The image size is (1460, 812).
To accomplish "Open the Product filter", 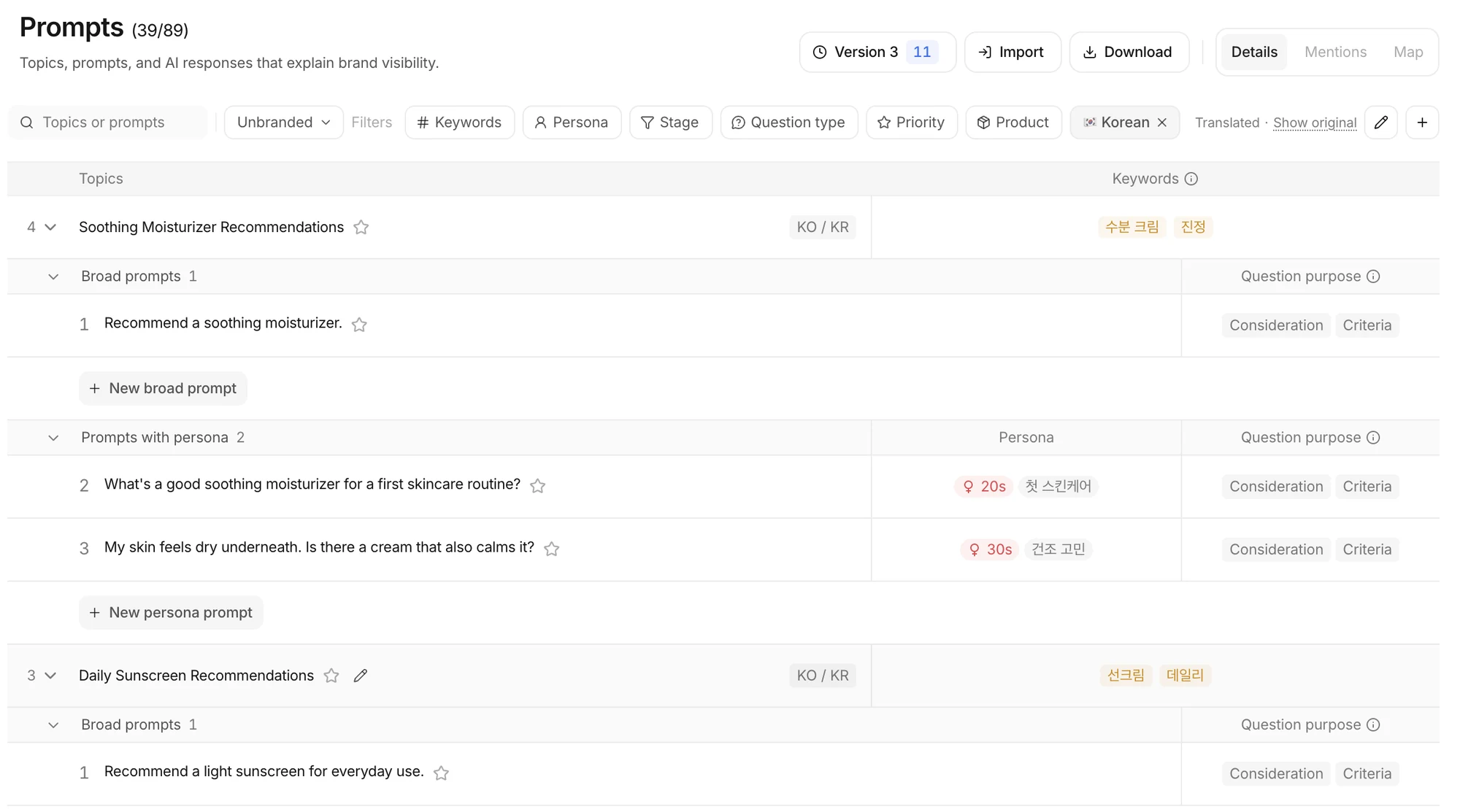I will [1013, 122].
